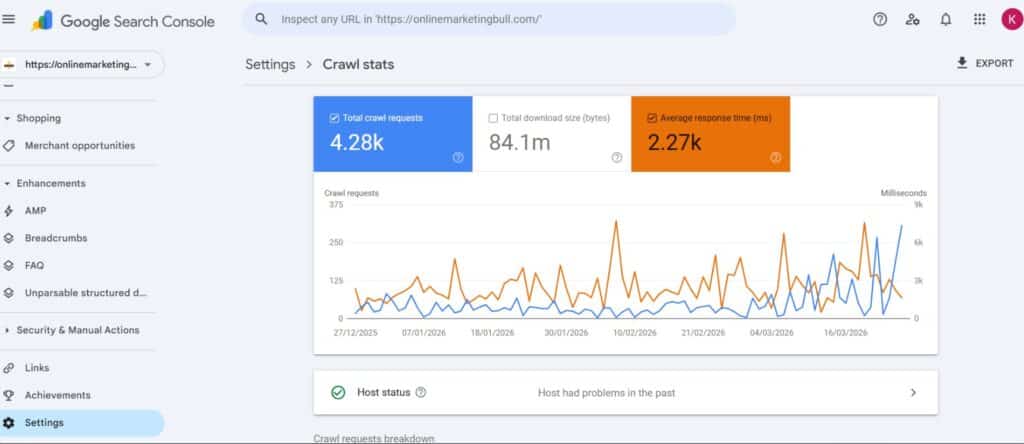
Task: Click the Total crawl requests card
Action: (x=392, y=134)
